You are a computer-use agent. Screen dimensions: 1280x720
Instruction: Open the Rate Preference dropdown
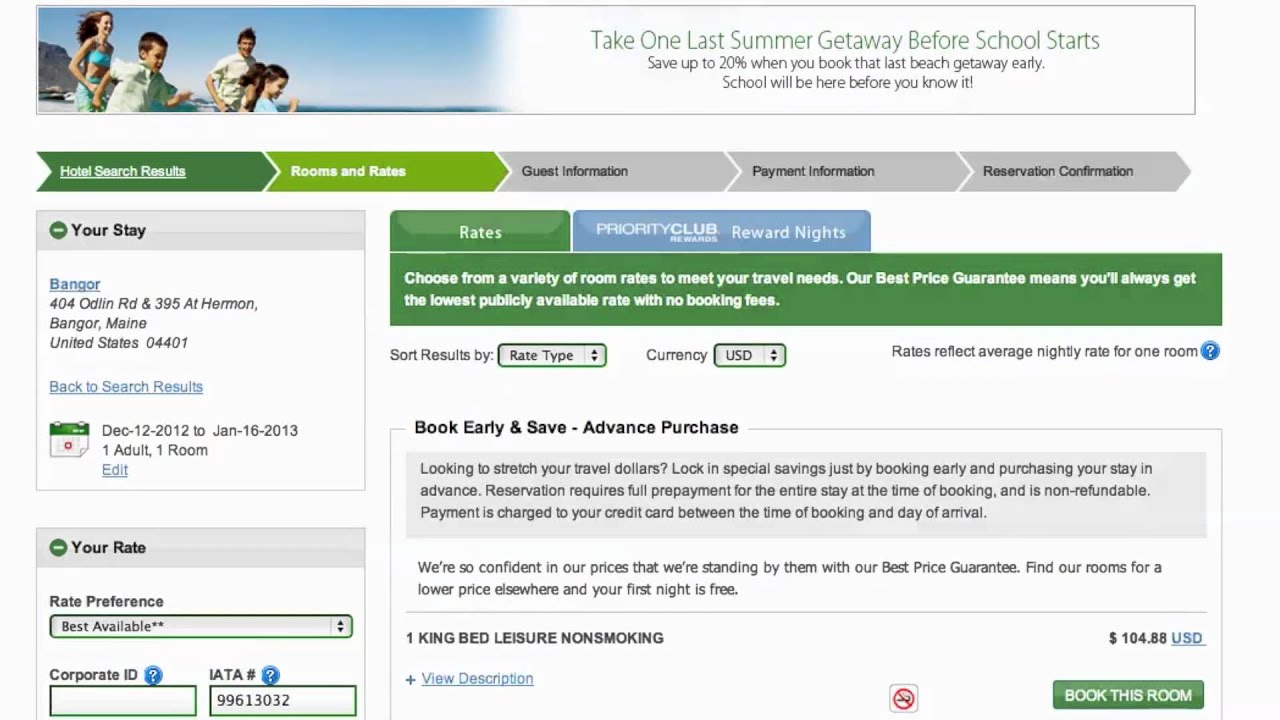[x=201, y=626]
